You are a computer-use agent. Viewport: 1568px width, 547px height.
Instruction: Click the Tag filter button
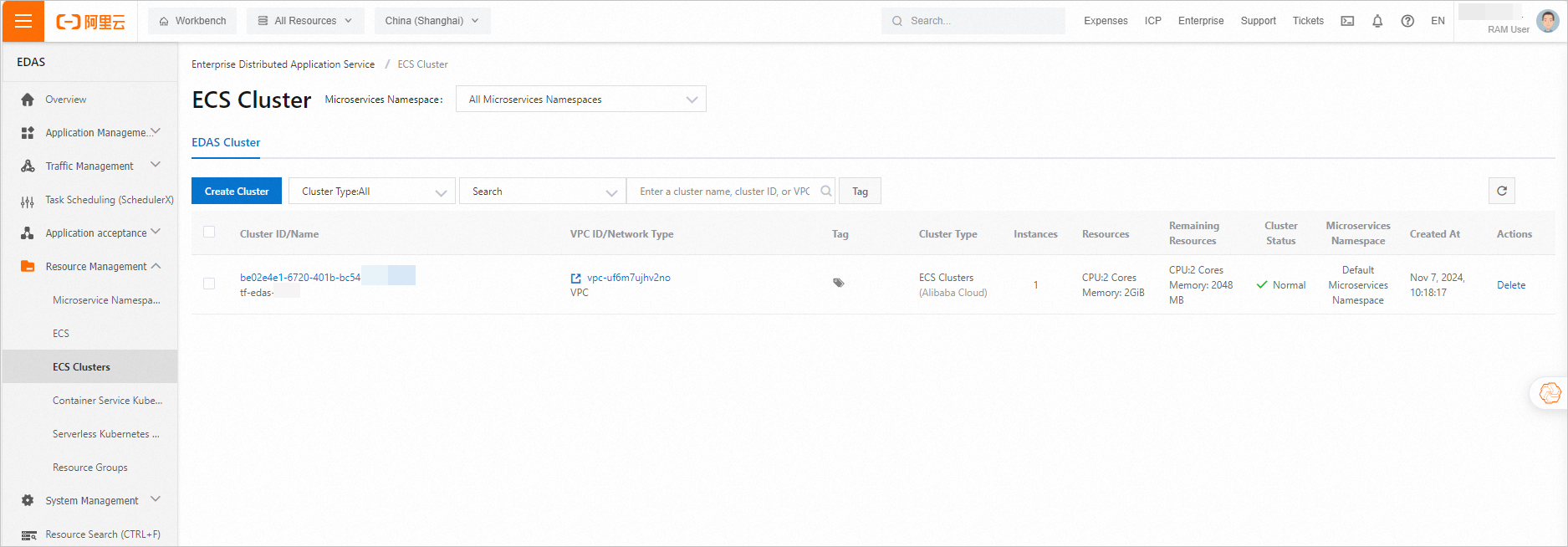860,192
